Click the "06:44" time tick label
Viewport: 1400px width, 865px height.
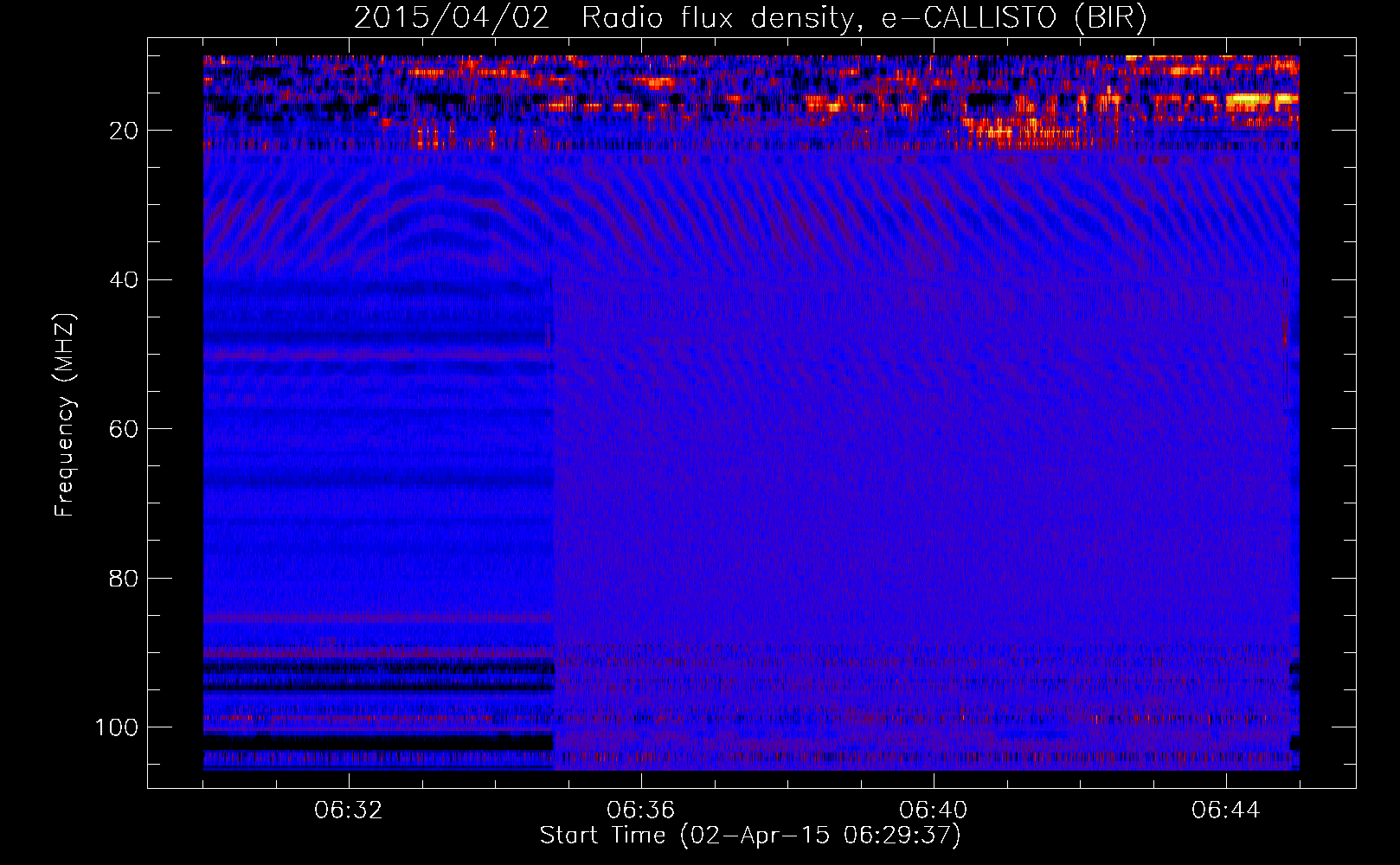(x=1225, y=811)
